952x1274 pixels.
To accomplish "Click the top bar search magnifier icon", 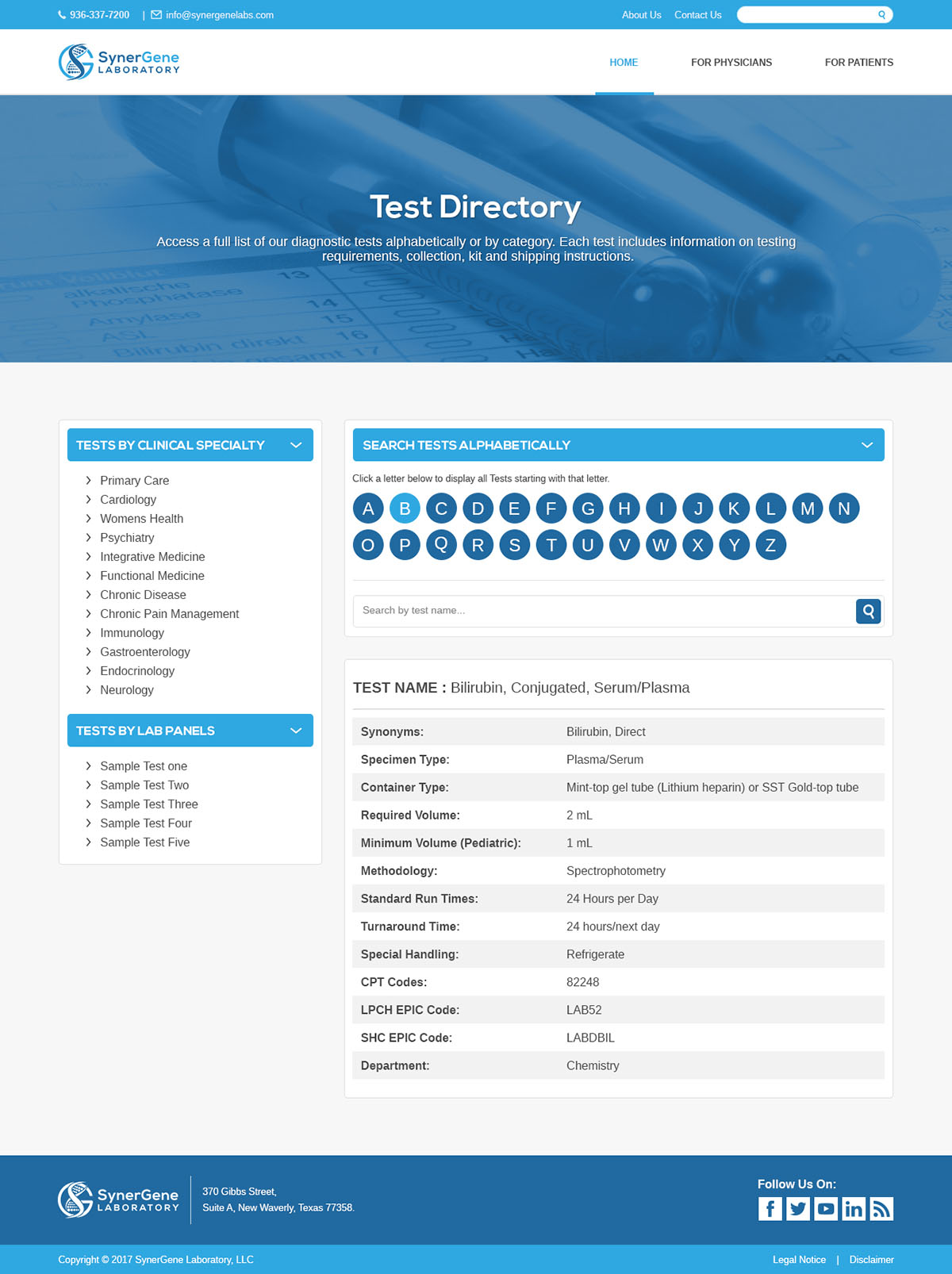I will (881, 15).
